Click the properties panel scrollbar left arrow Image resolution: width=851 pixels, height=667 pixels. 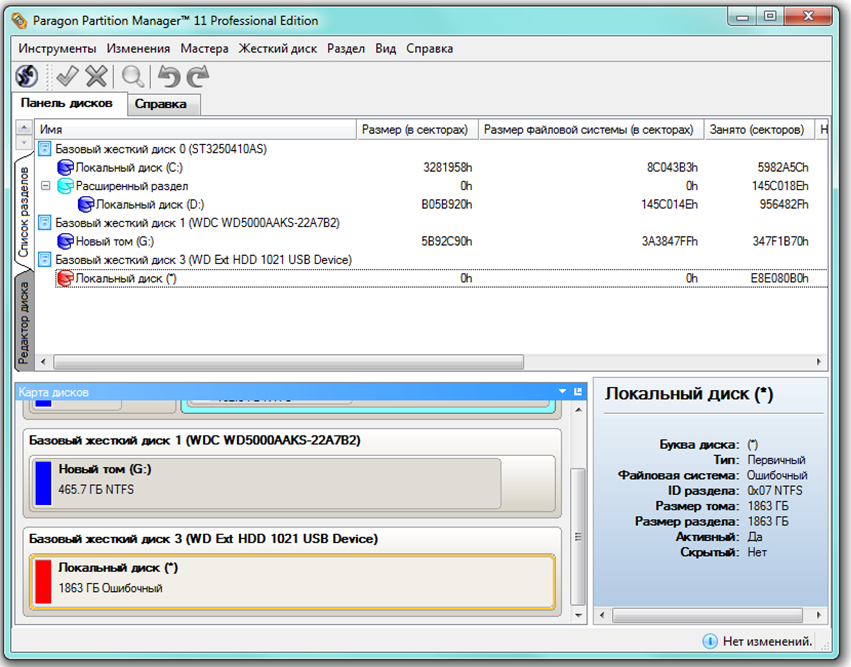[602, 615]
